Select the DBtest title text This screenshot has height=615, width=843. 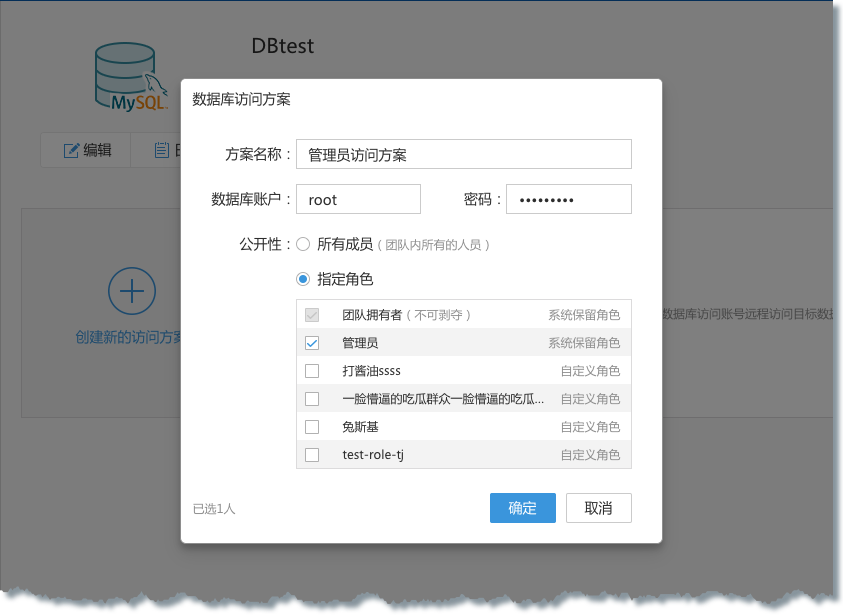click(x=283, y=46)
